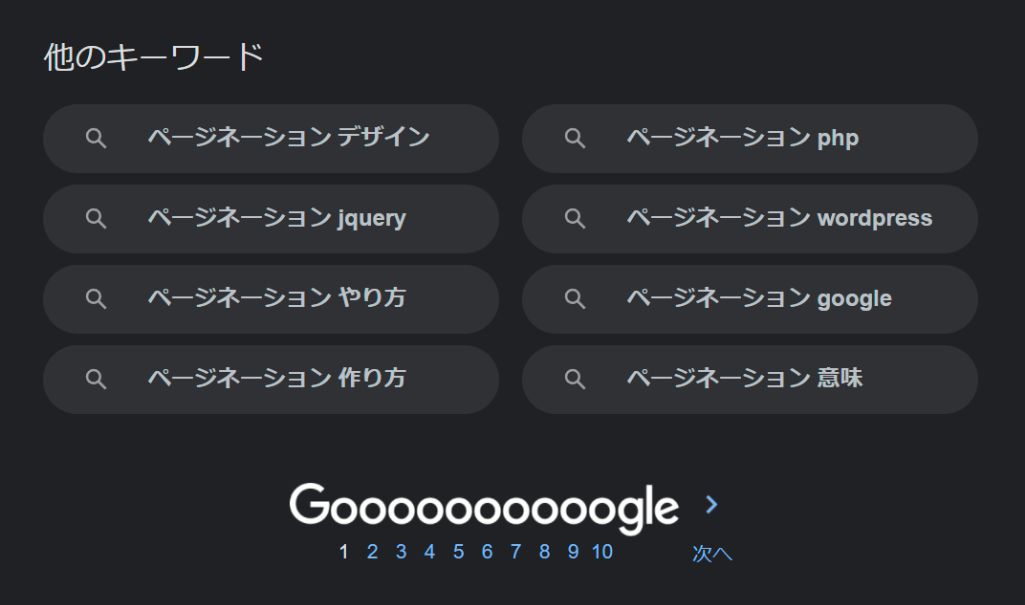
Task: Open page 7 of search results
Action: [x=516, y=551]
